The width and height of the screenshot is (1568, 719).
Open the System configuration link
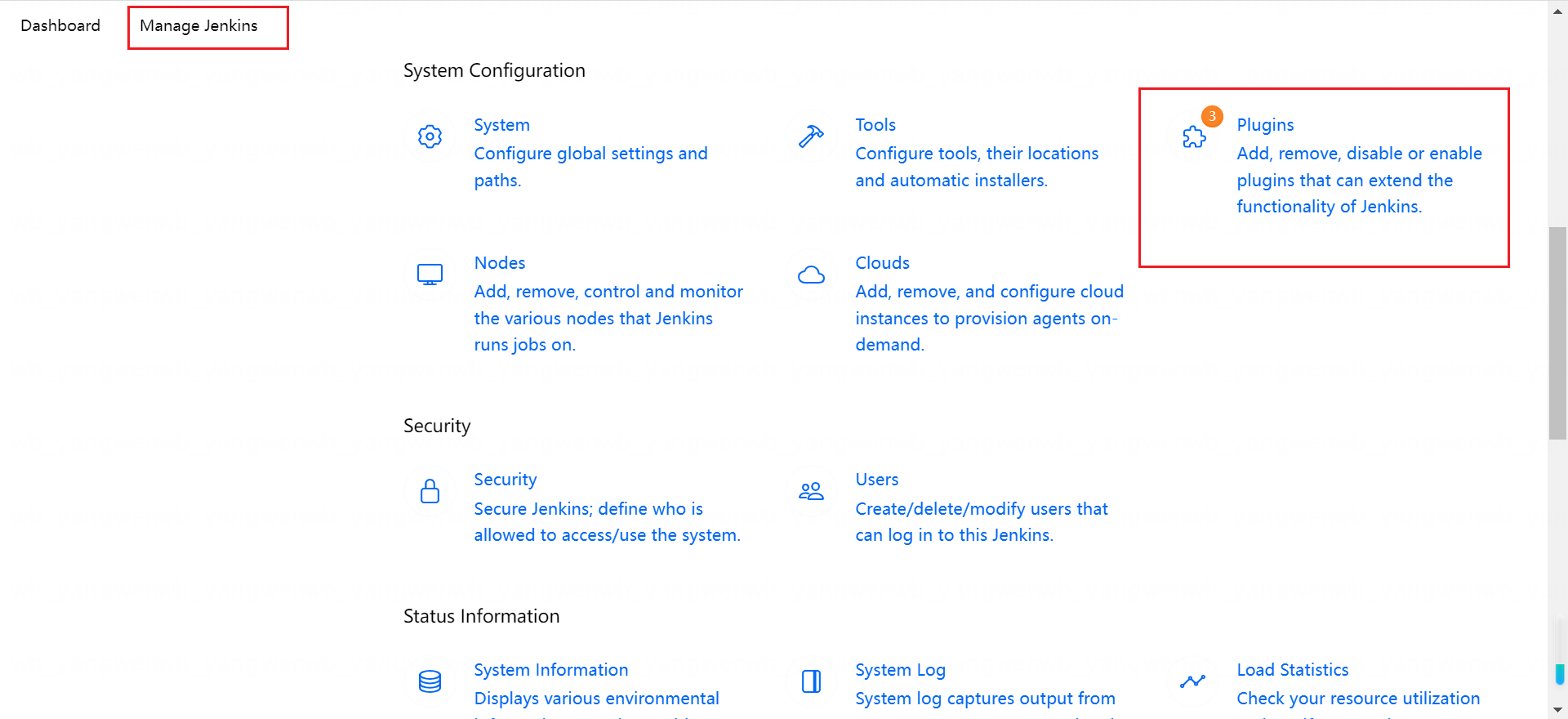point(501,125)
